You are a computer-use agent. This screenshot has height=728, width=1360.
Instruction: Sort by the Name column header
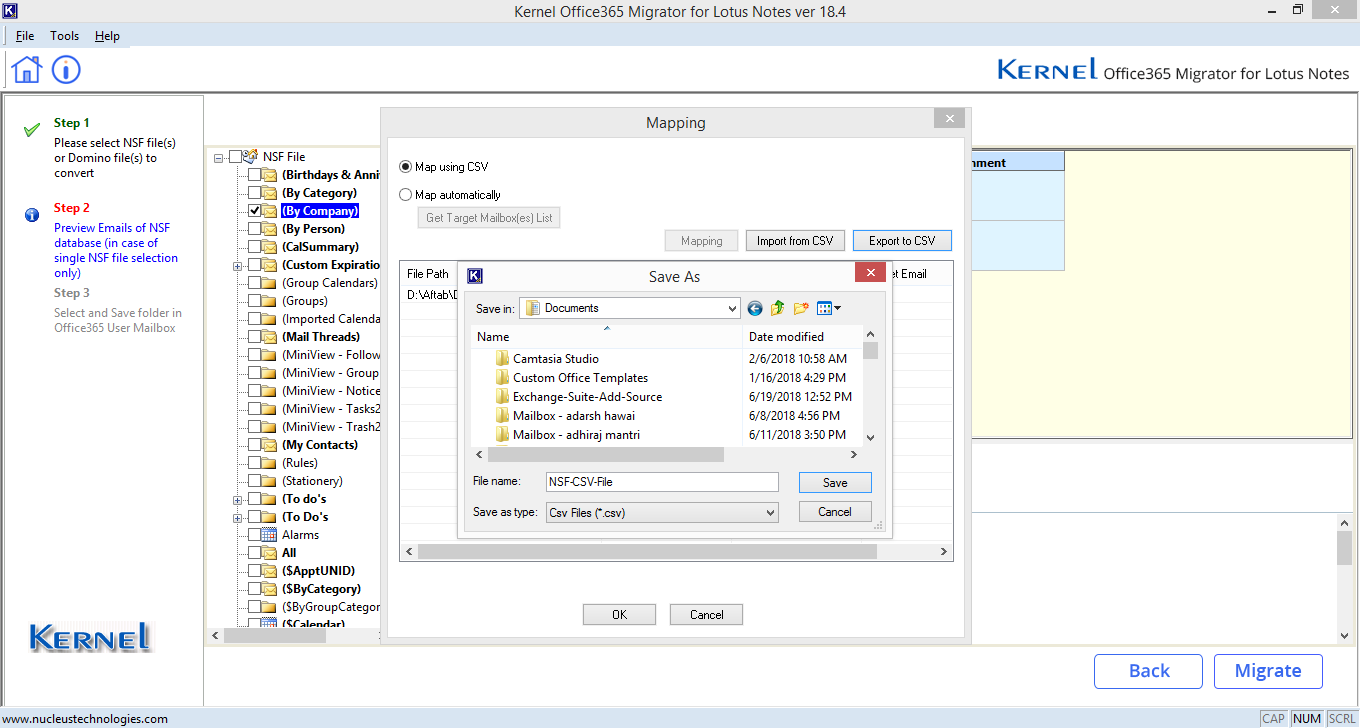click(607, 337)
